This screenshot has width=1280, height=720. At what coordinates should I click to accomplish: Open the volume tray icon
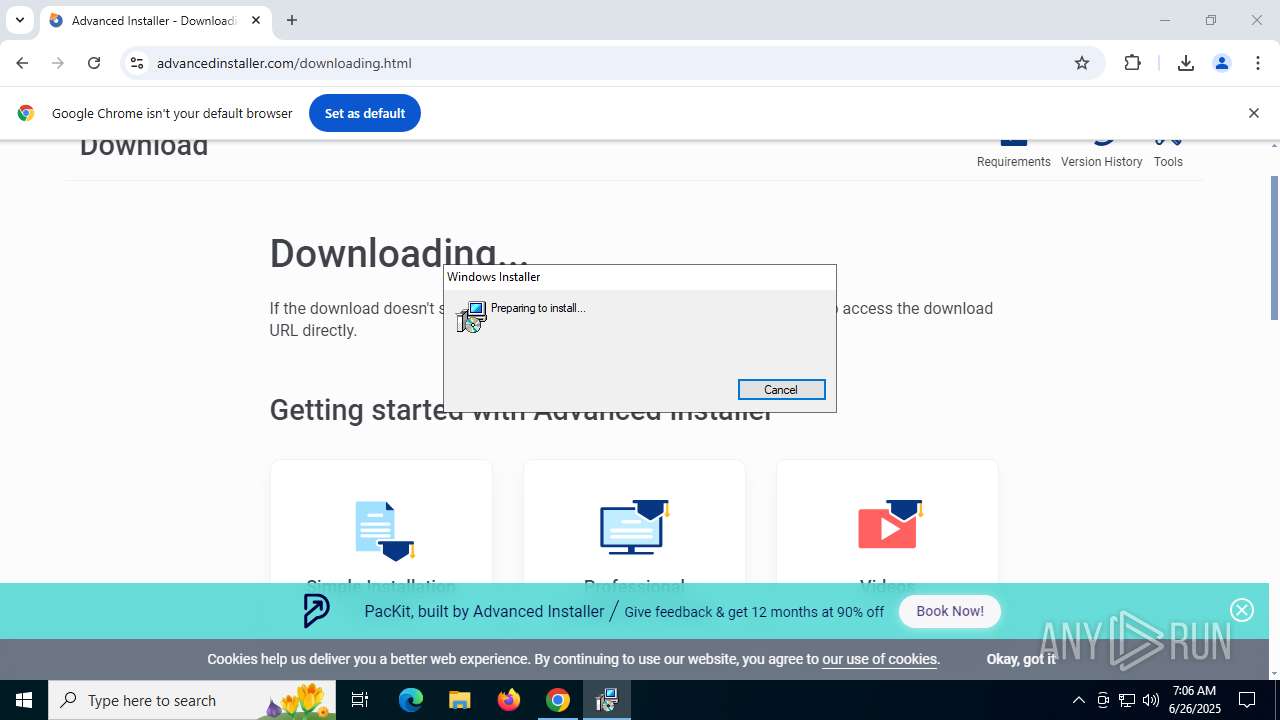(1151, 700)
